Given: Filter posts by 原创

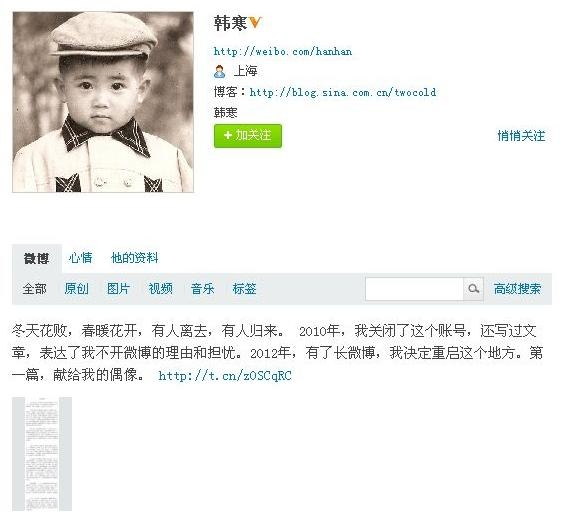Looking at the screenshot, I should 77,289.
